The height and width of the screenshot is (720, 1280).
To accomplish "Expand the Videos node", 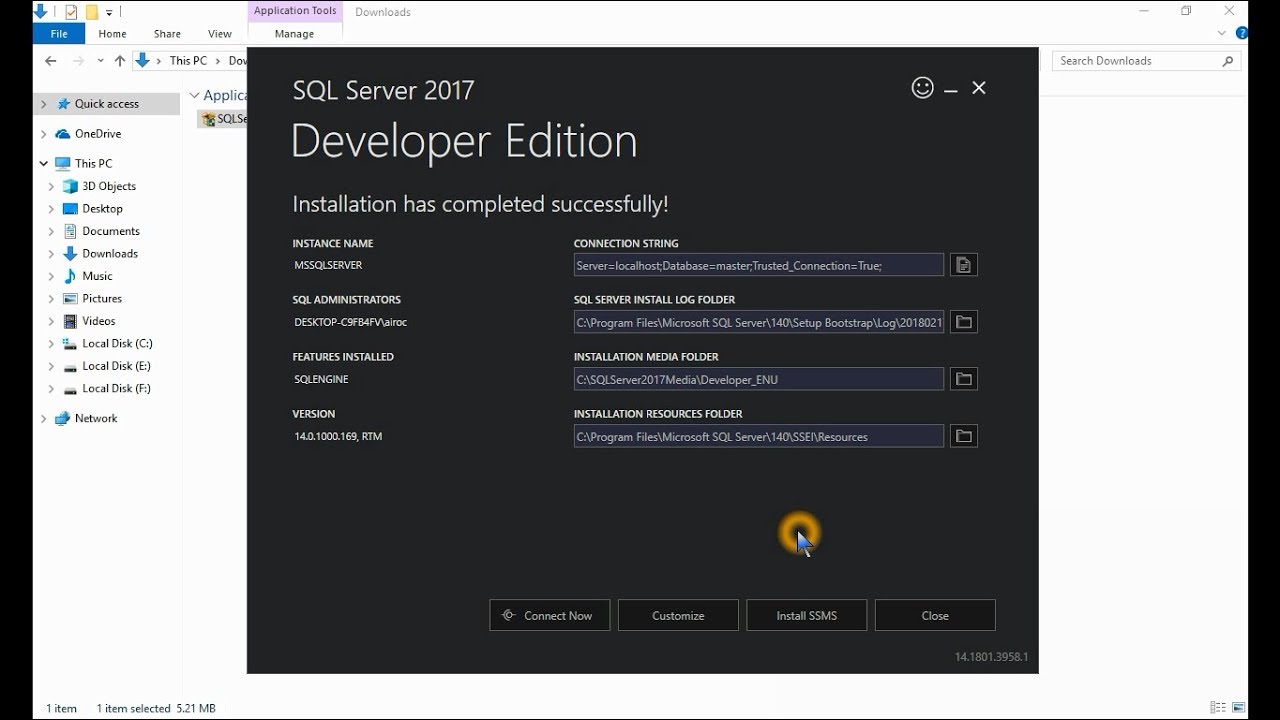I will coord(52,321).
